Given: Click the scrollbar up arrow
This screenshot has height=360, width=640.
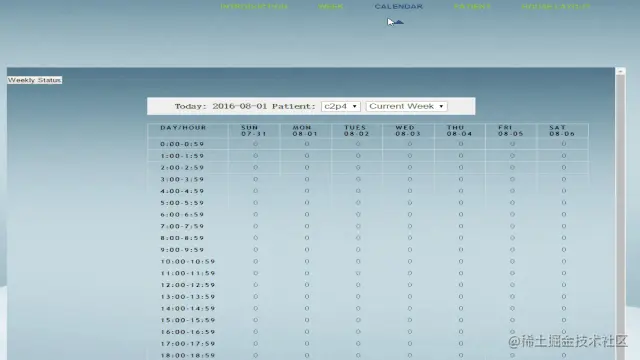Looking at the screenshot, I should [620, 71].
